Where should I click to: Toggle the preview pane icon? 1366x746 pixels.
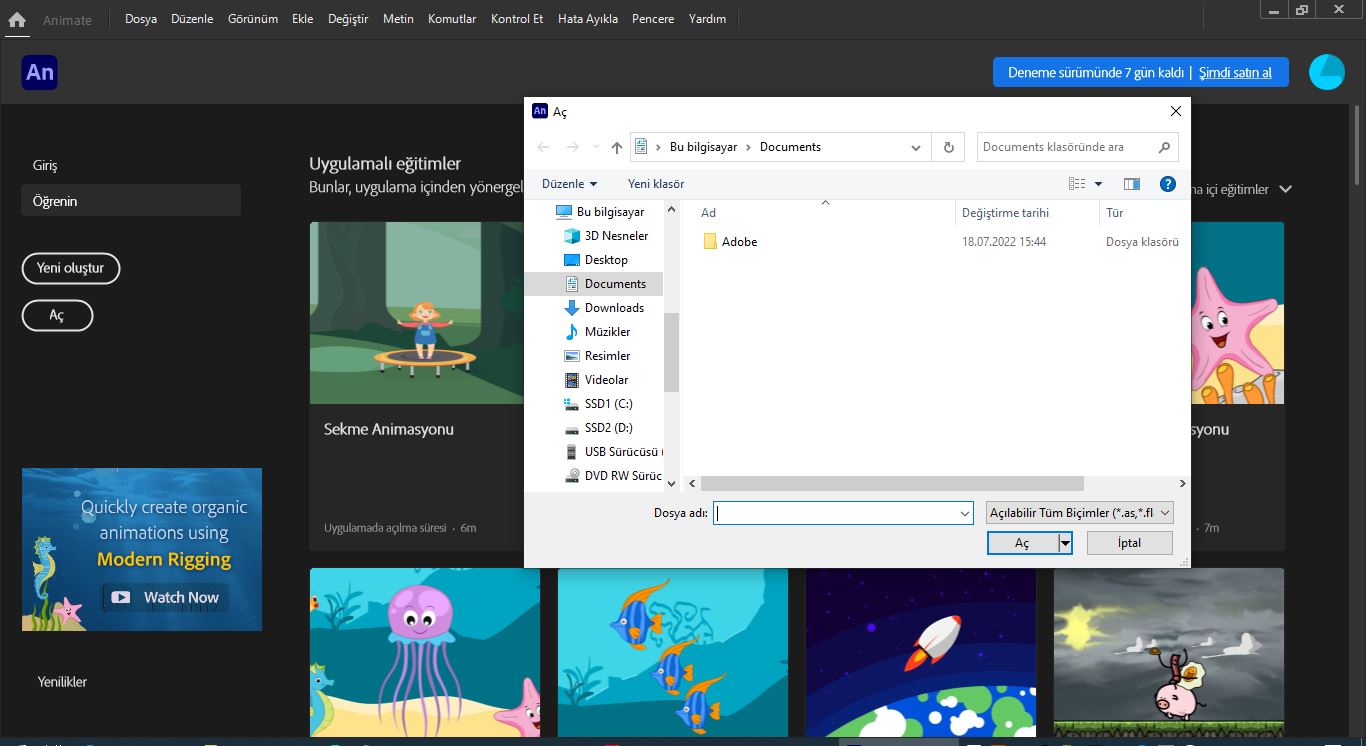tap(1132, 184)
